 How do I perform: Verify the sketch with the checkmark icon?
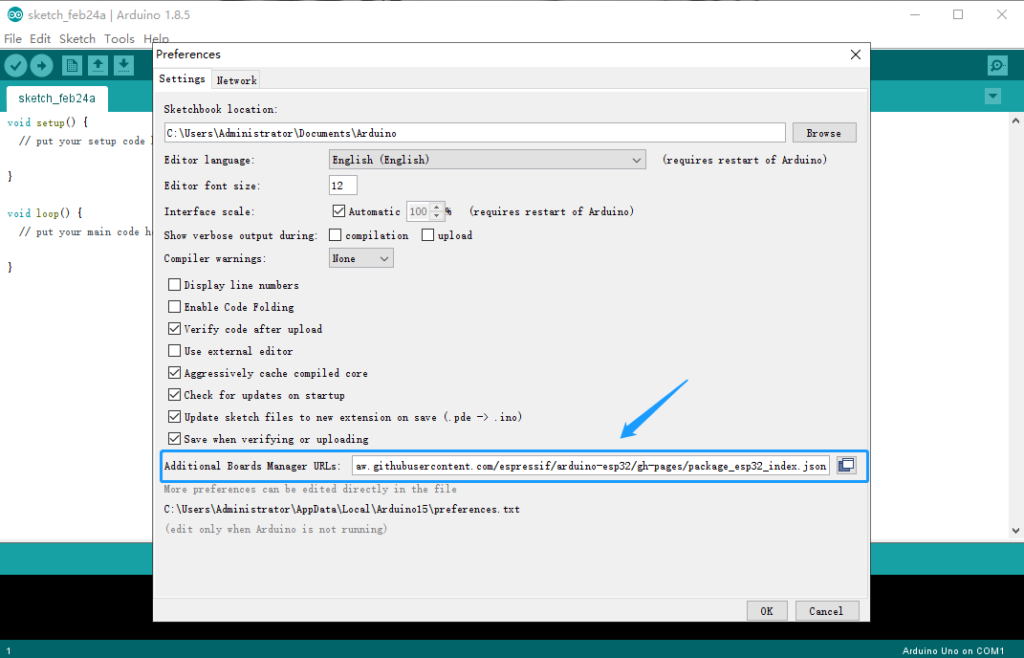click(x=16, y=64)
